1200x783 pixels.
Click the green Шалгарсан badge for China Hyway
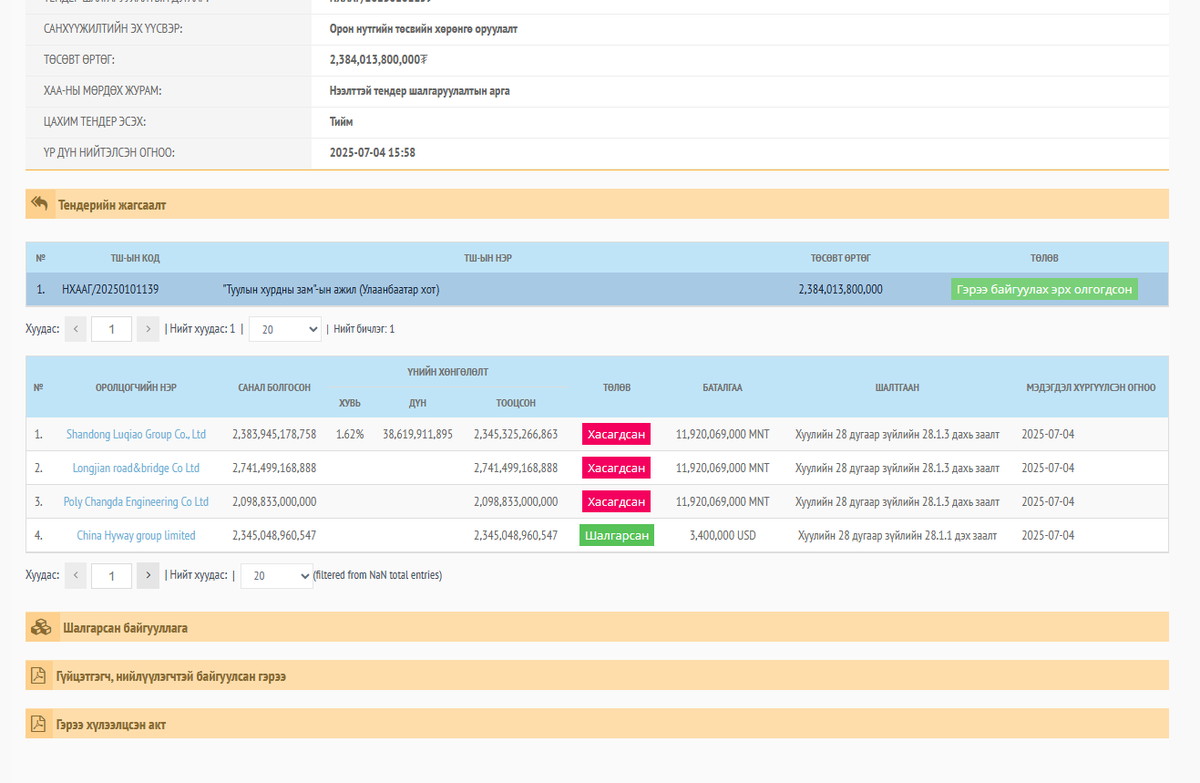(616, 536)
